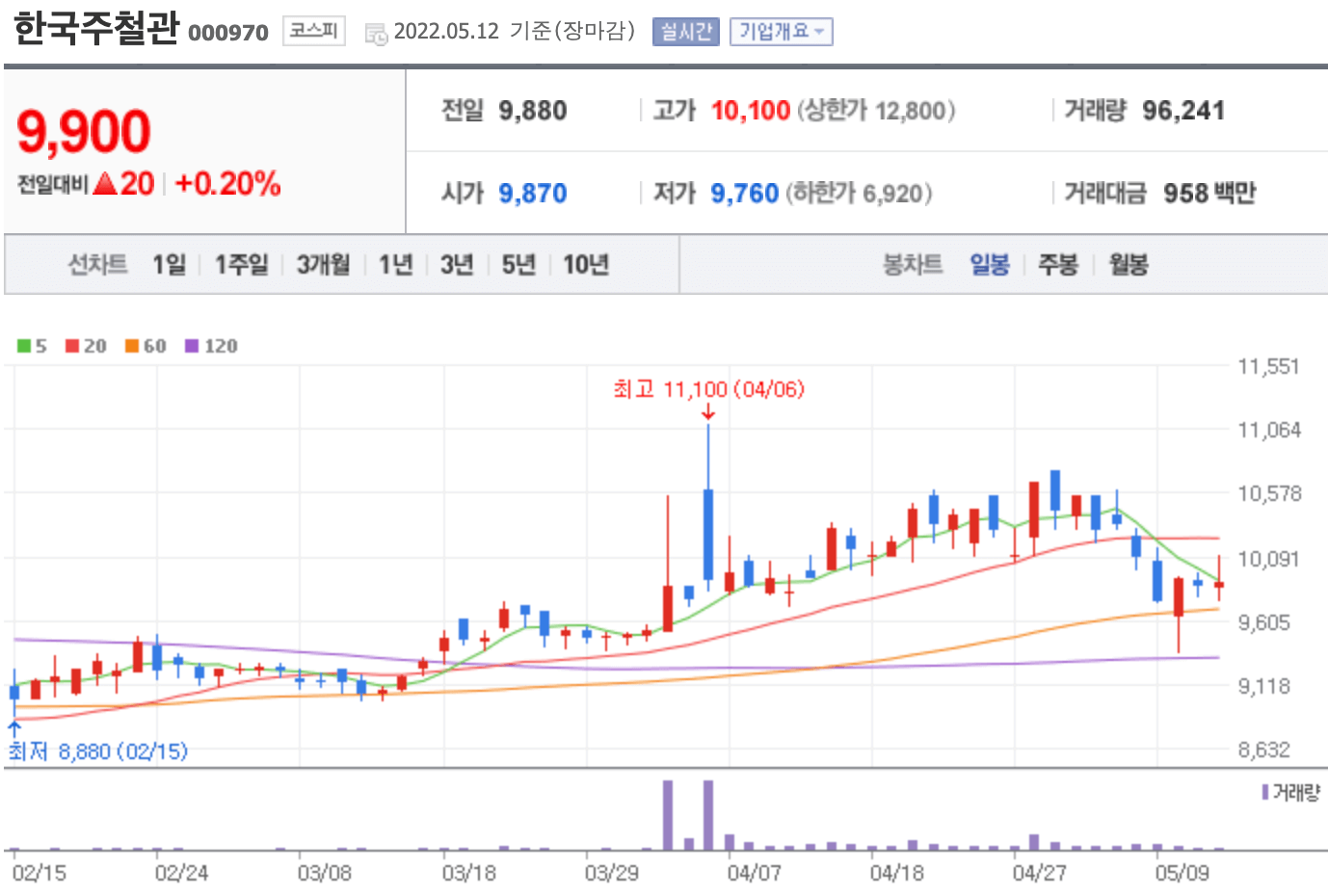This screenshot has width=1328, height=896.
Task: Click the 05/09 date axis label
Action: (1182, 873)
